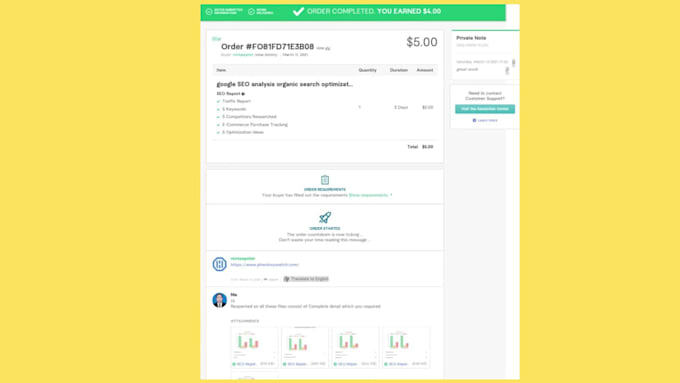Click the first circled-check step icon in green banner

pyautogui.click(x=209, y=12)
